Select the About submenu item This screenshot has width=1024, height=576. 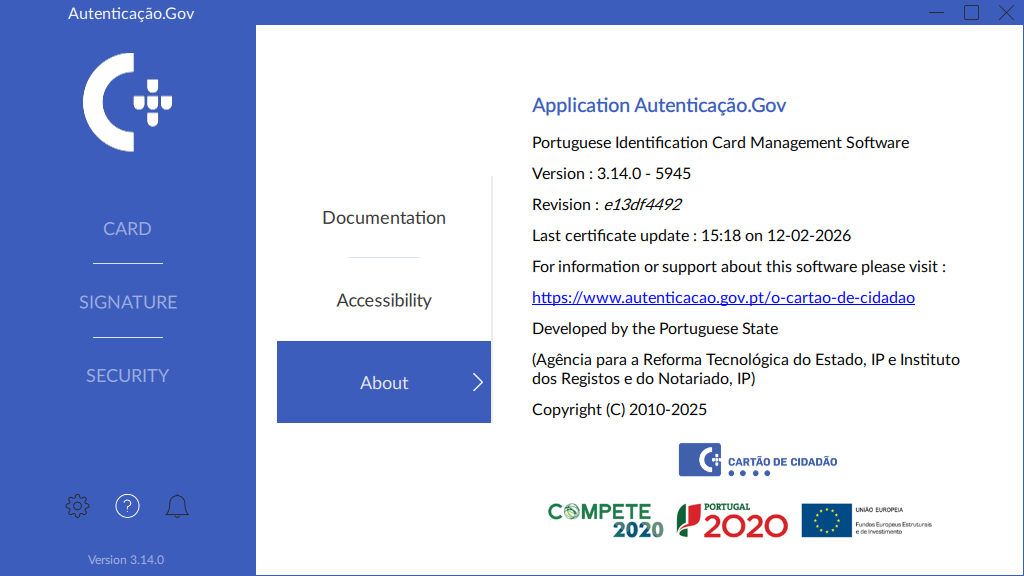point(384,383)
